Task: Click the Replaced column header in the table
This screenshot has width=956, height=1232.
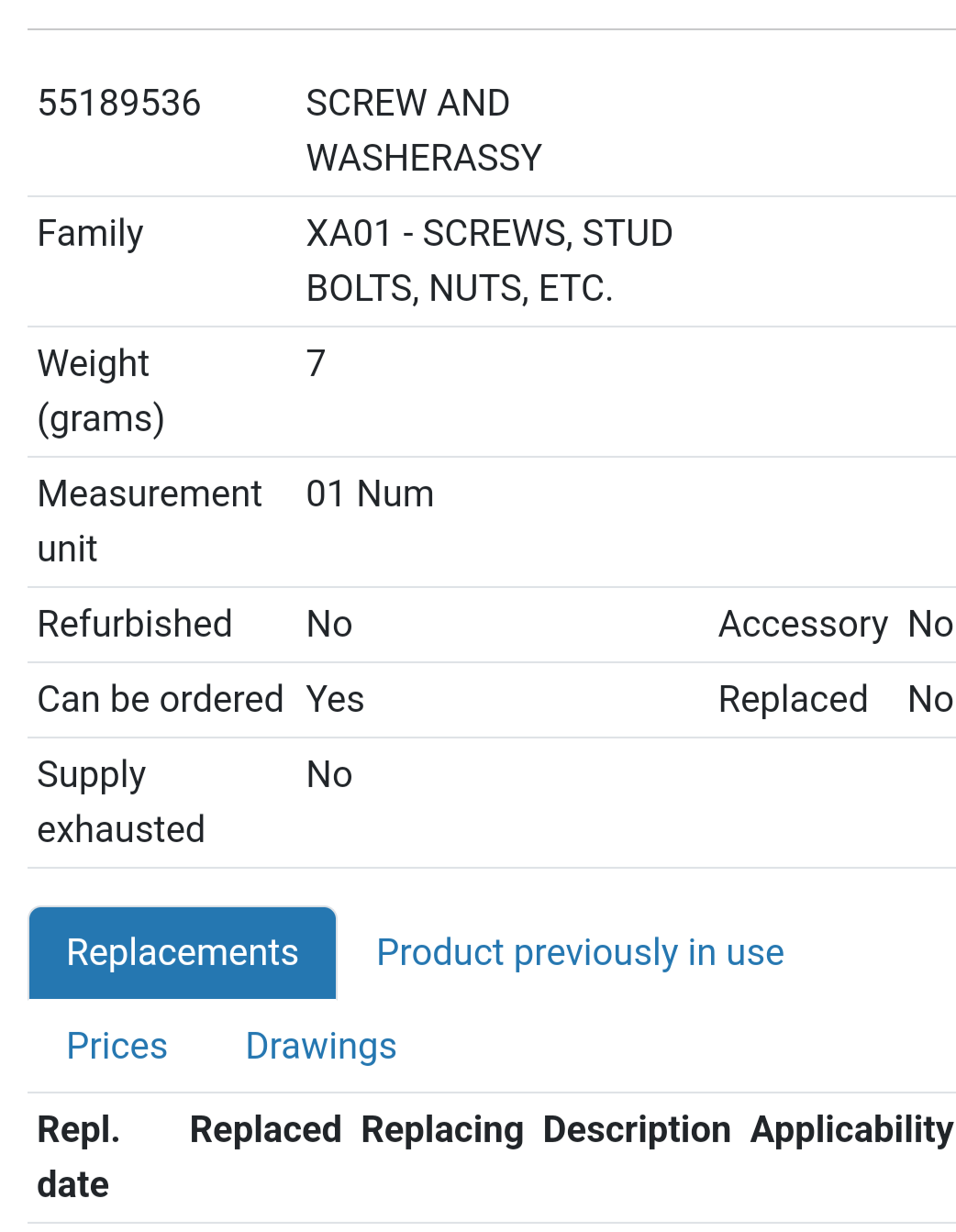Action: coord(265,1129)
